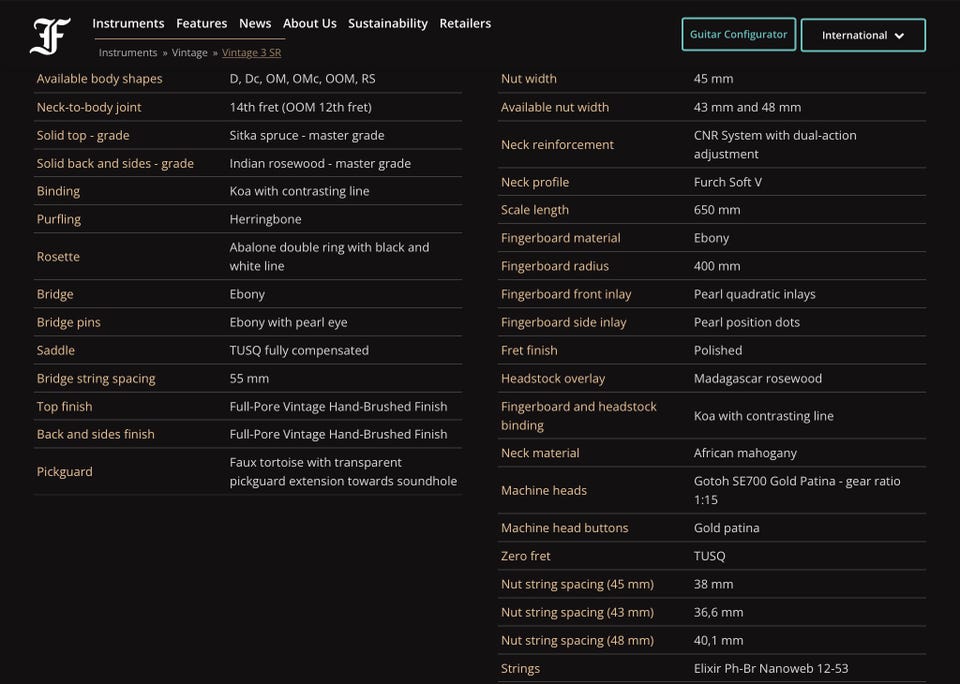This screenshot has width=960, height=684.
Task: Select the 'D, Dc, OM, OMc, OOM, RS' value
Action: 302,79
